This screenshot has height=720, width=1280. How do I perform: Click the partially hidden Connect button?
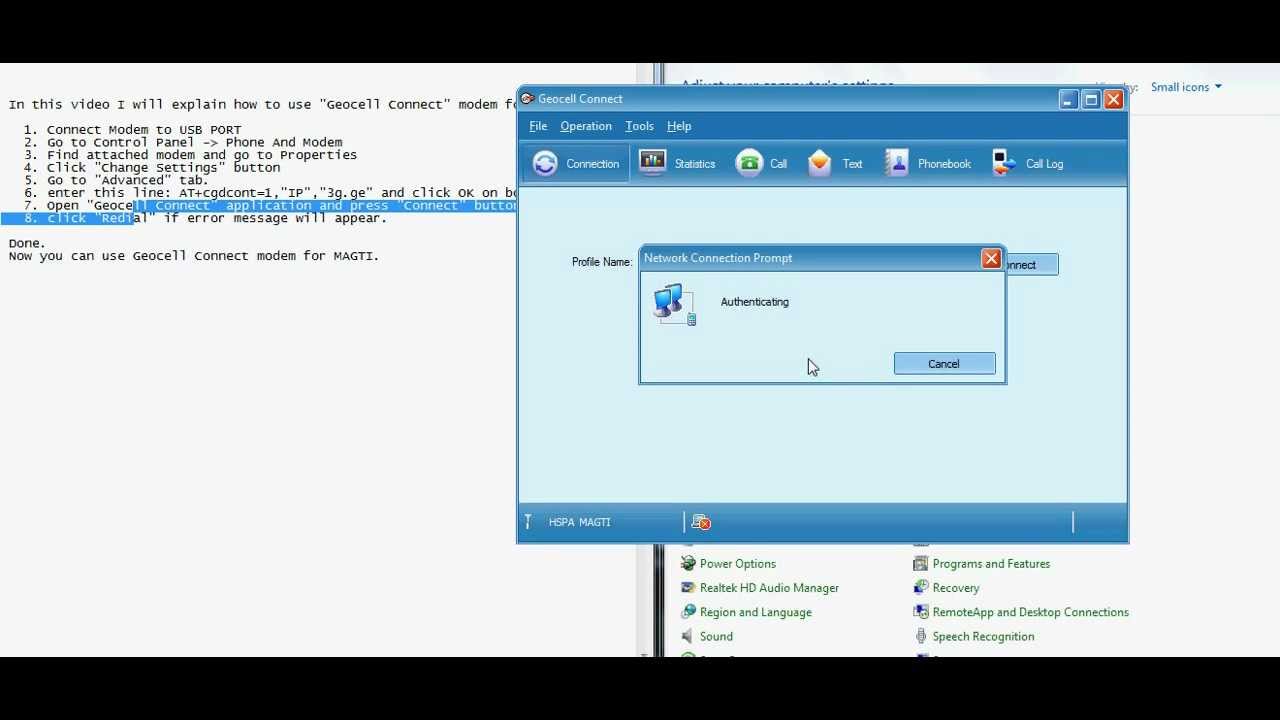click(1032, 265)
